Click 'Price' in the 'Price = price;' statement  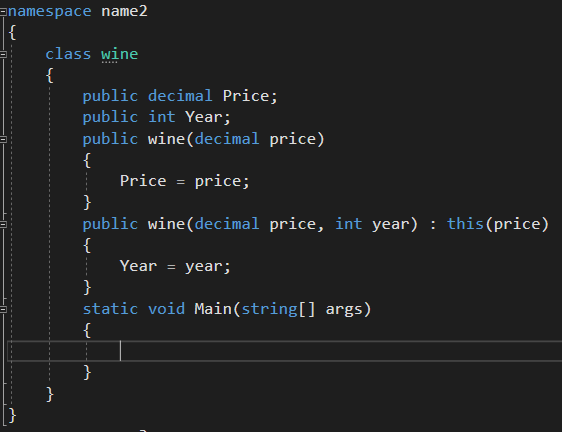tap(143, 181)
